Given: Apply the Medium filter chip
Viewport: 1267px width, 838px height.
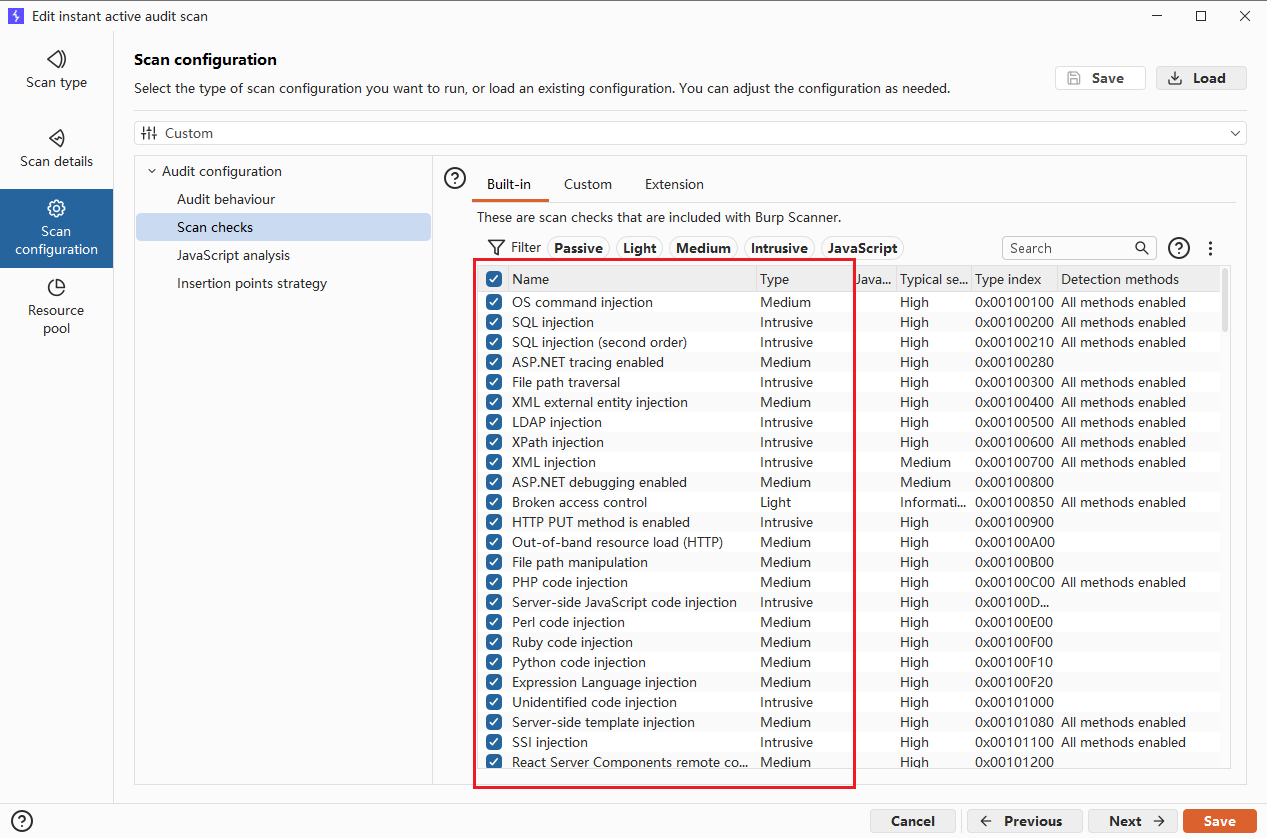Looking at the screenshot, I should tap(703, 248).
